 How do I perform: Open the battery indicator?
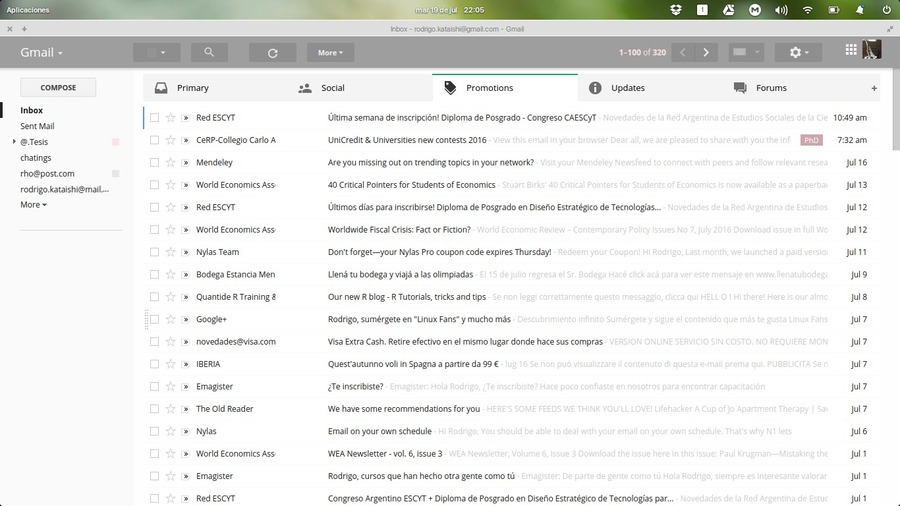tap(833, 10)
